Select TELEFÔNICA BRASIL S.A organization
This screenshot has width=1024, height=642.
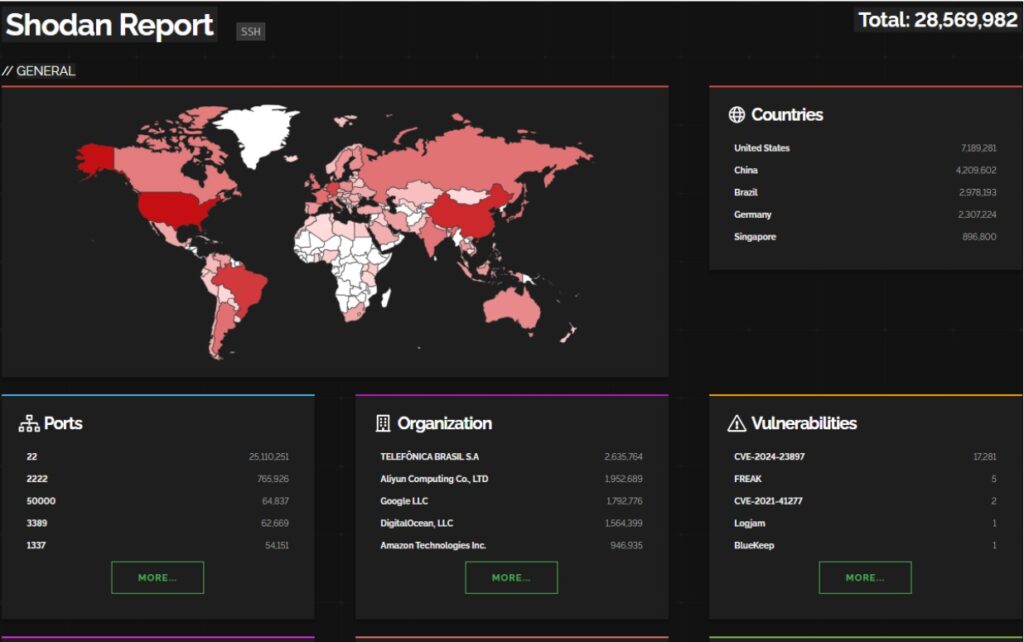point(430,457)
